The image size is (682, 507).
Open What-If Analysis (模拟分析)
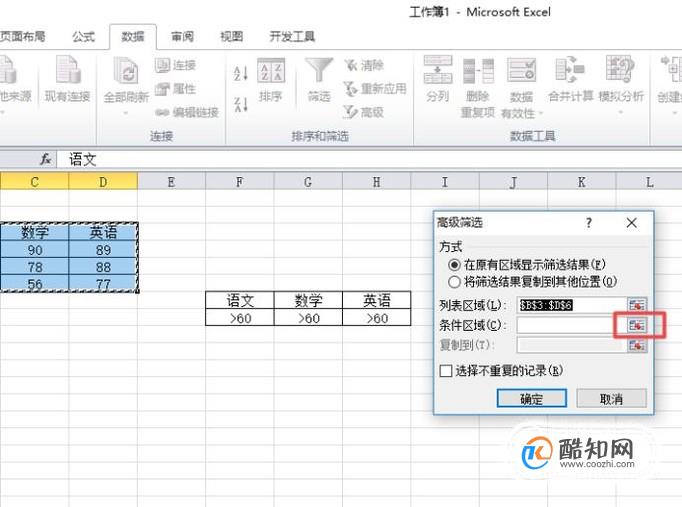[621, 79]
